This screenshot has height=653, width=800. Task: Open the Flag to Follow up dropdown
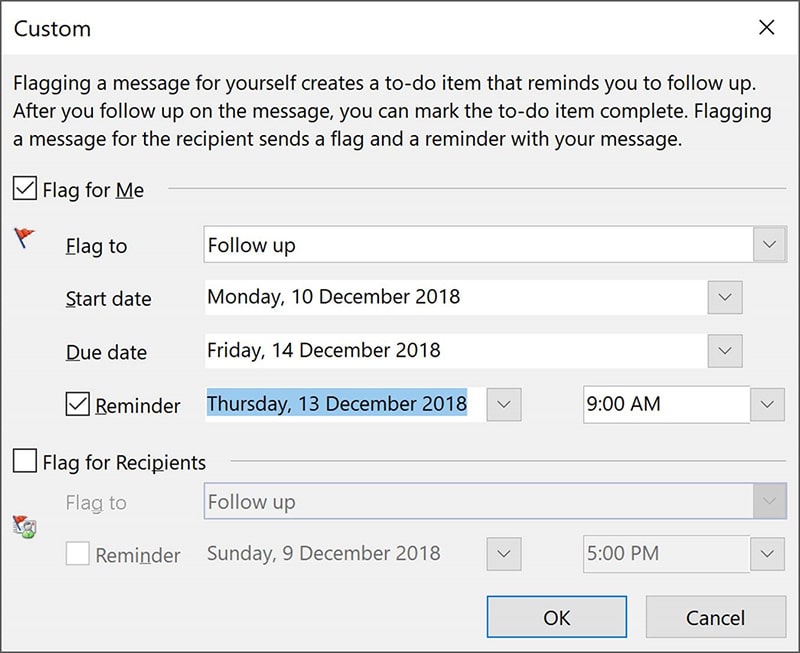(769, 244)
